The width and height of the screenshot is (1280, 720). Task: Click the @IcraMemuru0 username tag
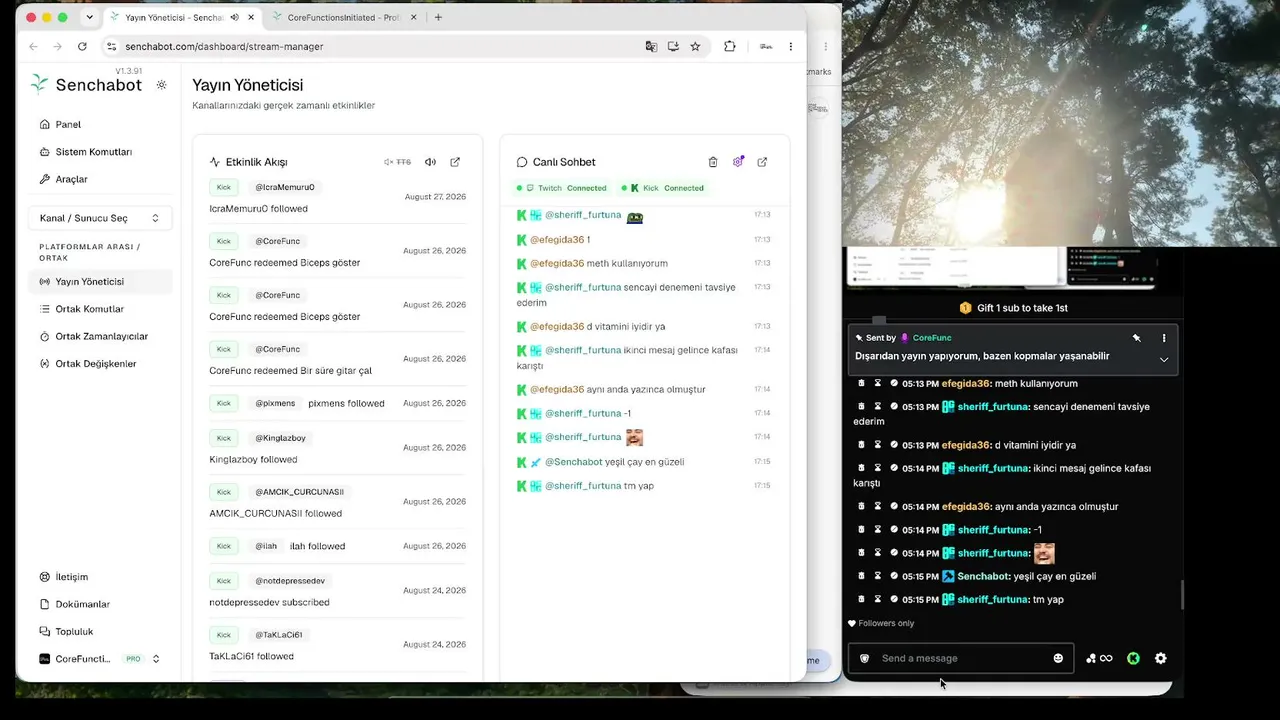coord(285,187)
